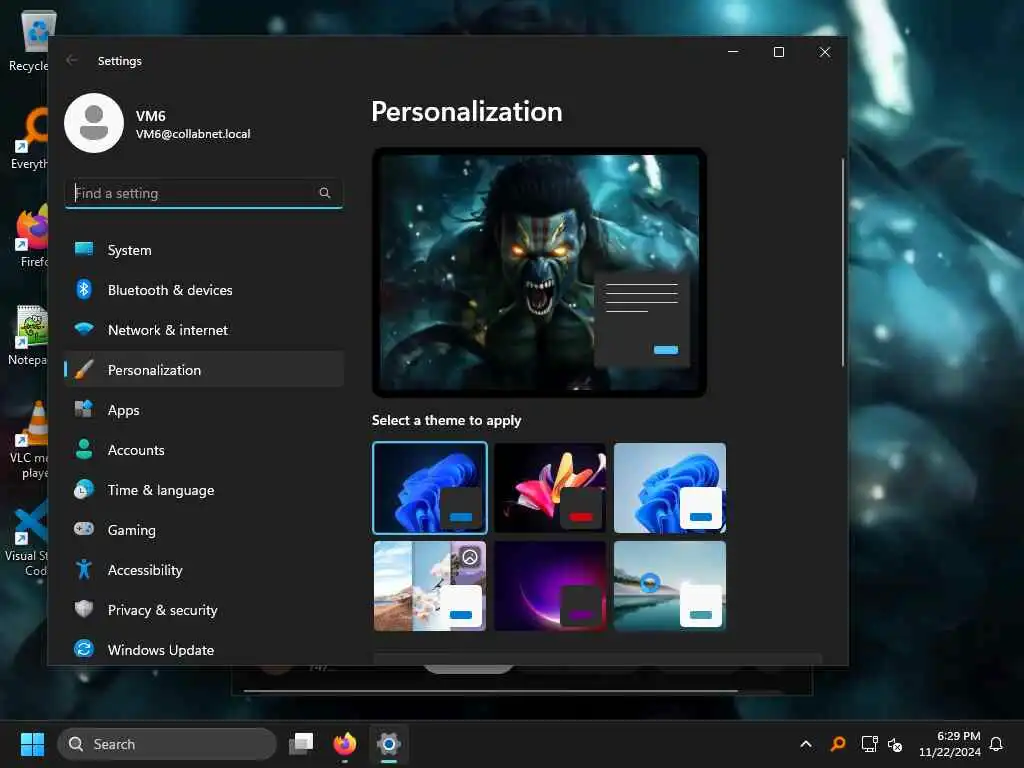Image resolution: width=1024 pixels, height=768 pixels.
Task: Show hidden system tray icons
Action: [x=806, y=744]
